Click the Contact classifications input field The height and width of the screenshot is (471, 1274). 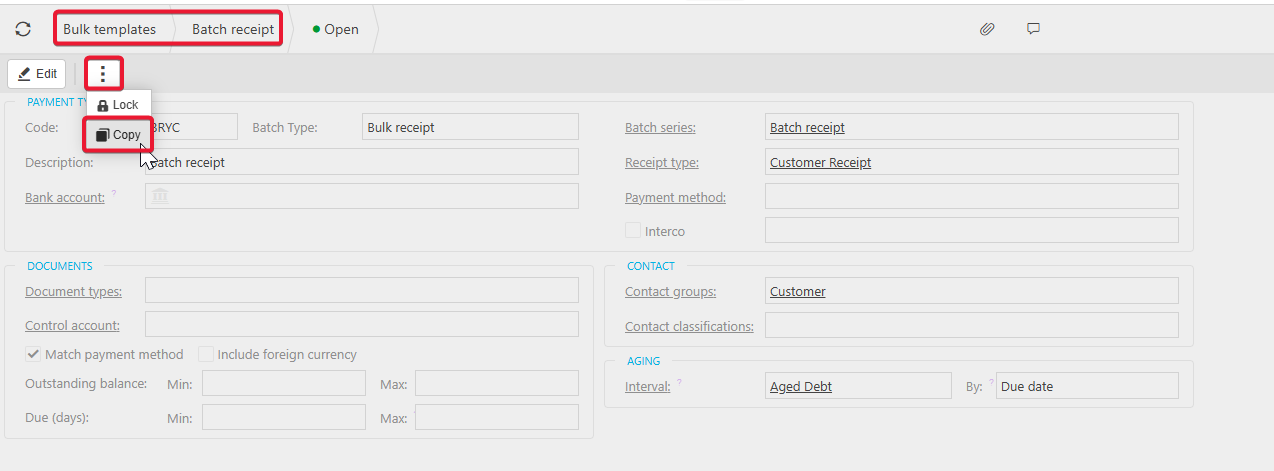click(972, 325)
